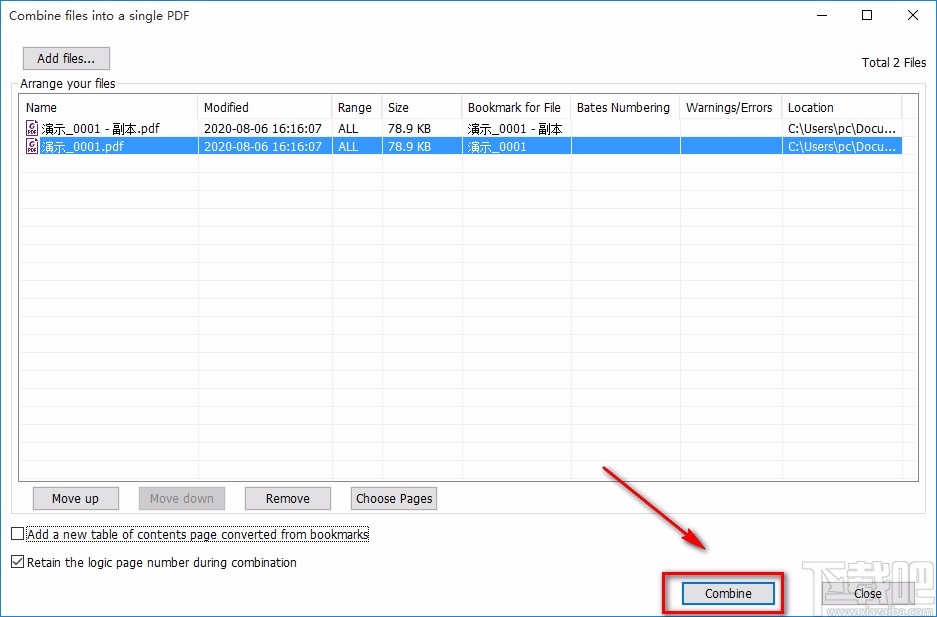Uncheck Retain the logic page number option
937x617 pixels.
[x=17, y=562]
